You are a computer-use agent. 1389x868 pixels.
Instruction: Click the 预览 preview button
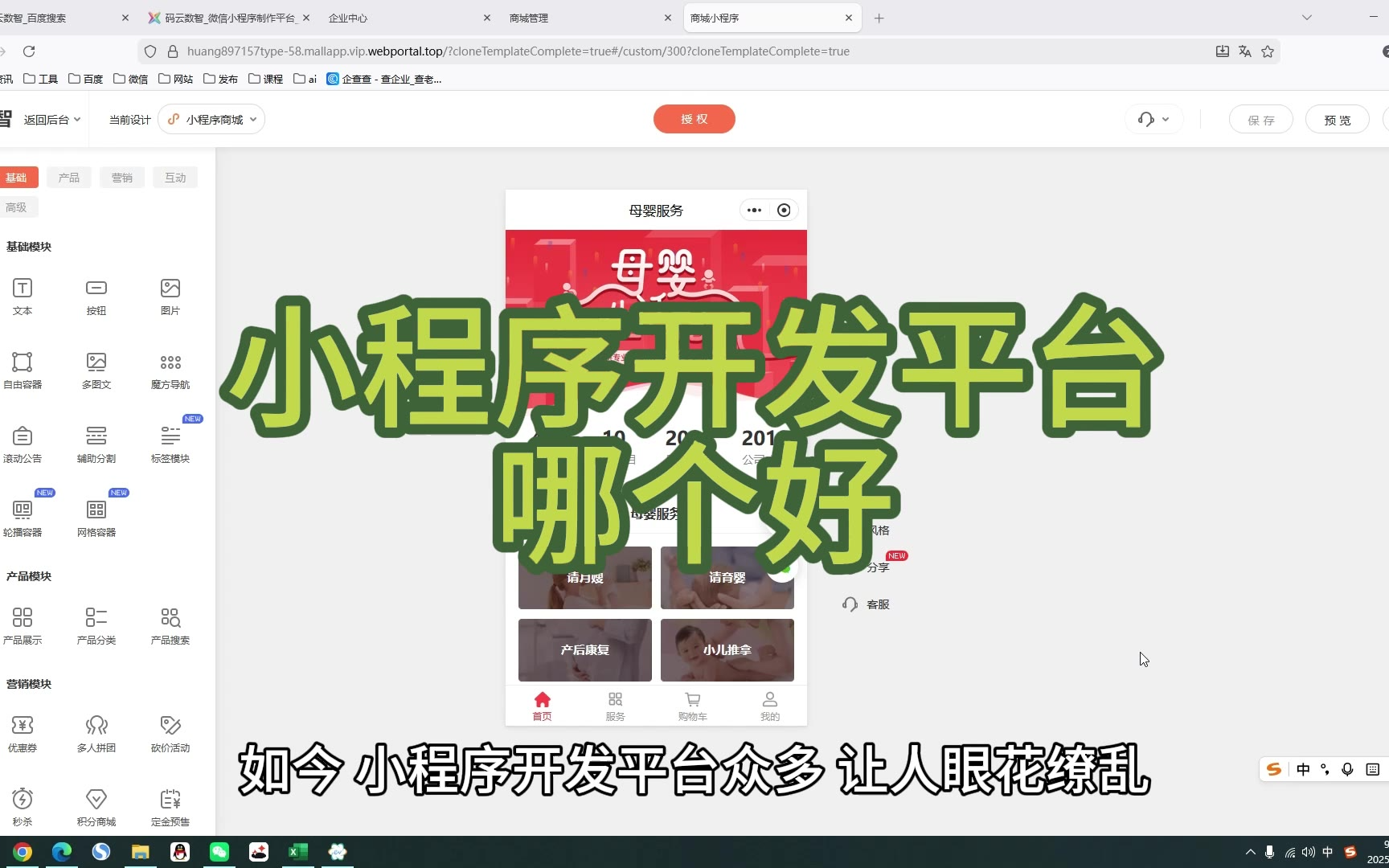point(1338,120)
